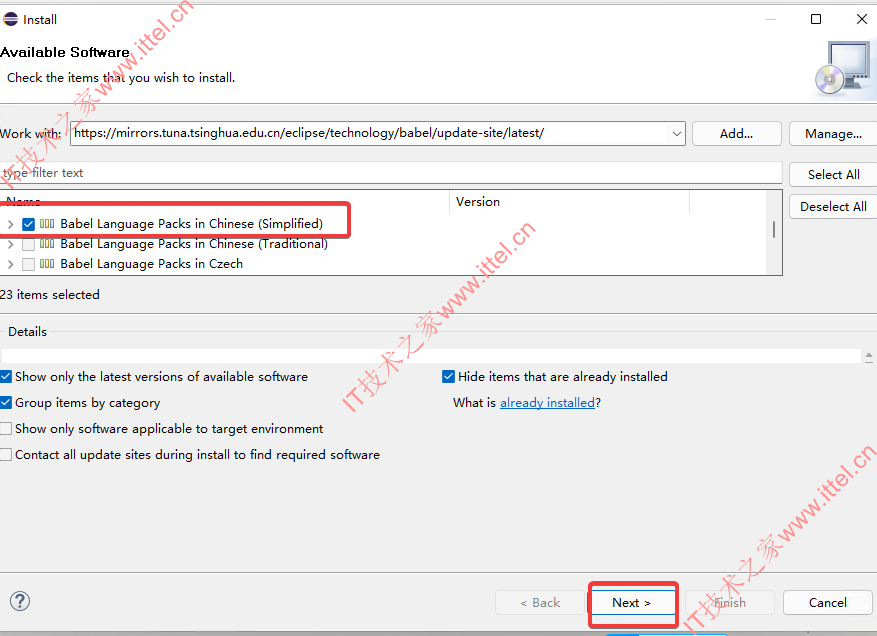
Task: Toggle Hide items that are already installed
Action: 448,376
